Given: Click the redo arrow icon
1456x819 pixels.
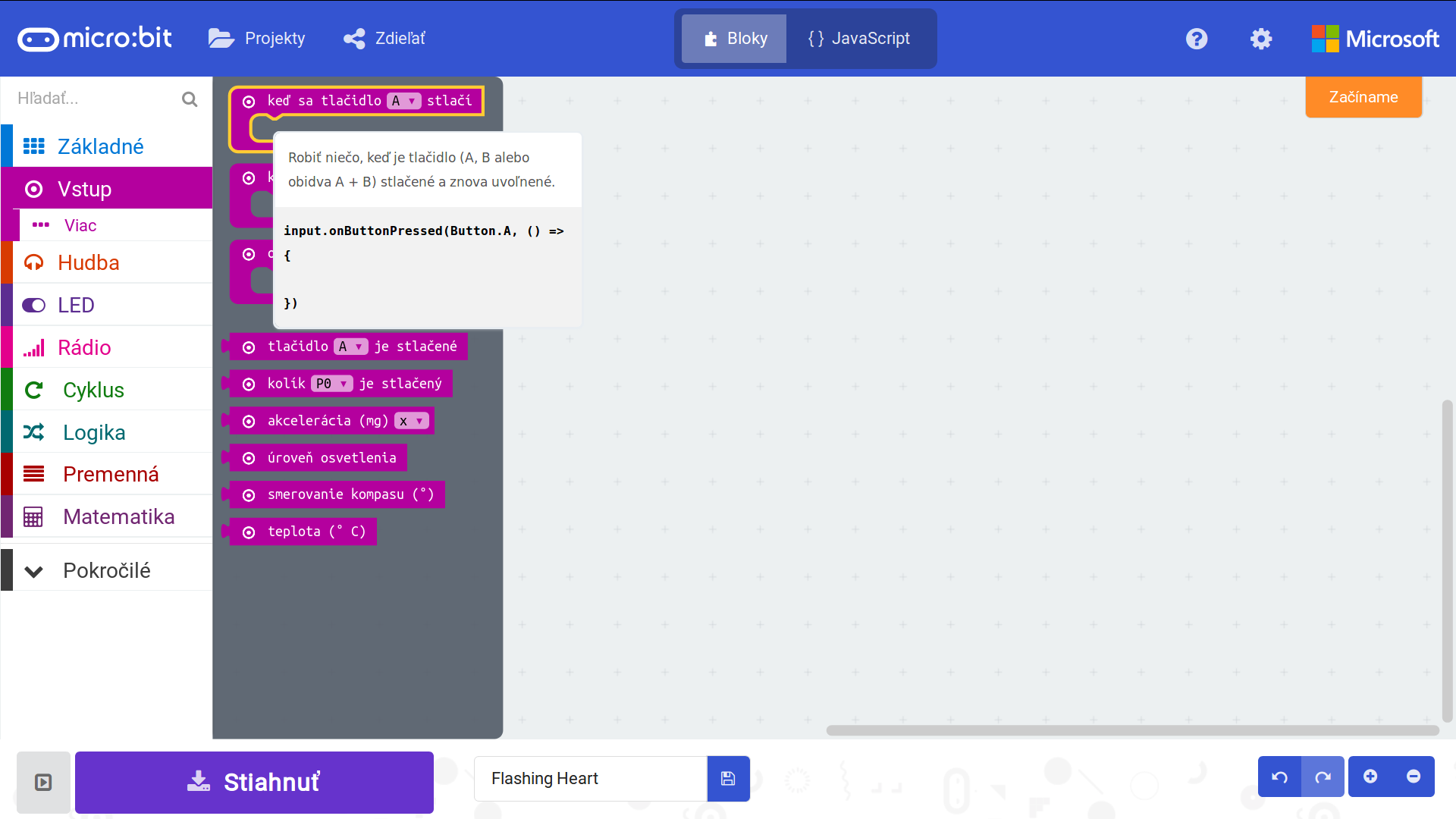Looking at the screenshot, I should 1323,777.
